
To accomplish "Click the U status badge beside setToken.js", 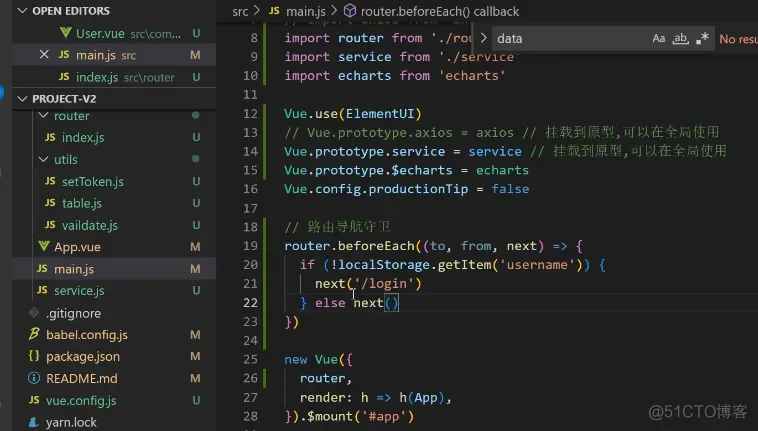I will pyautogui.click(x=196, y=181).
